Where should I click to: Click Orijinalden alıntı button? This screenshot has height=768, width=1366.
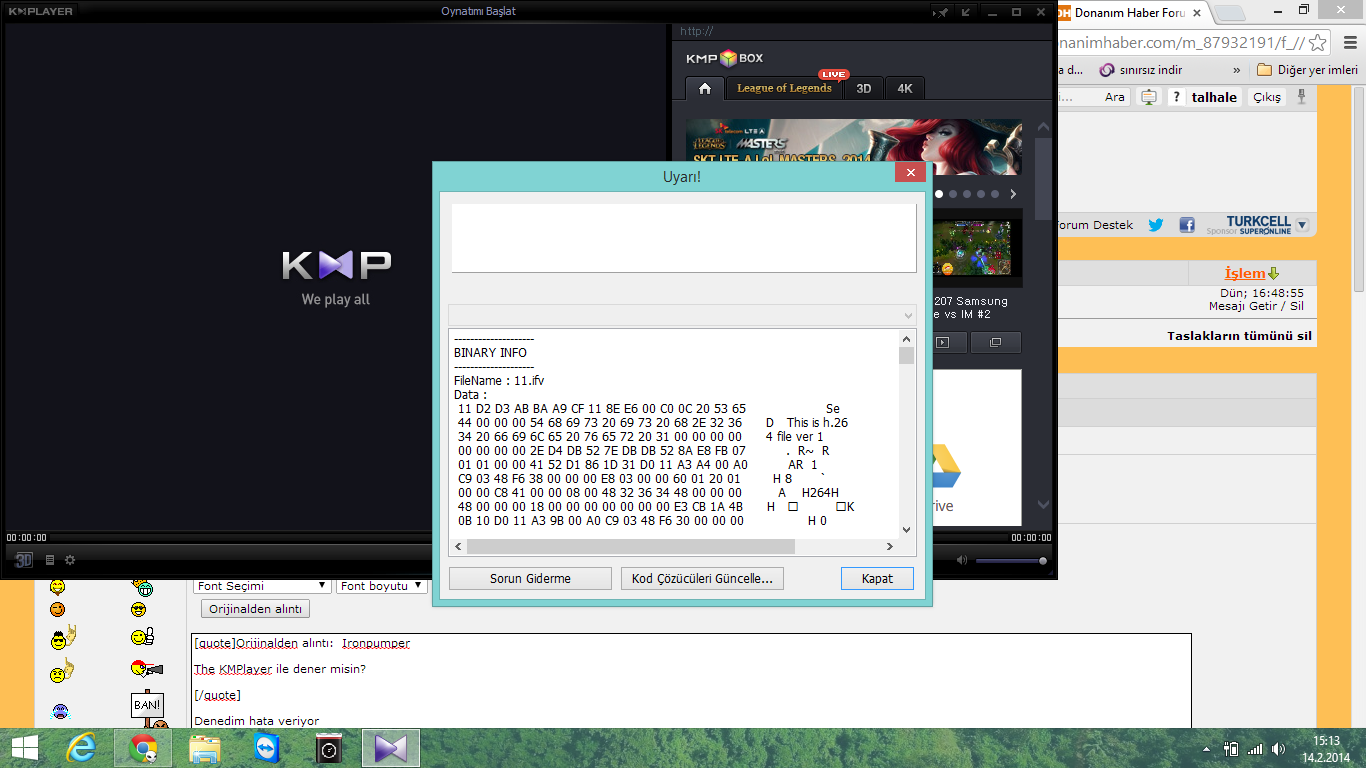pos(255,609)
